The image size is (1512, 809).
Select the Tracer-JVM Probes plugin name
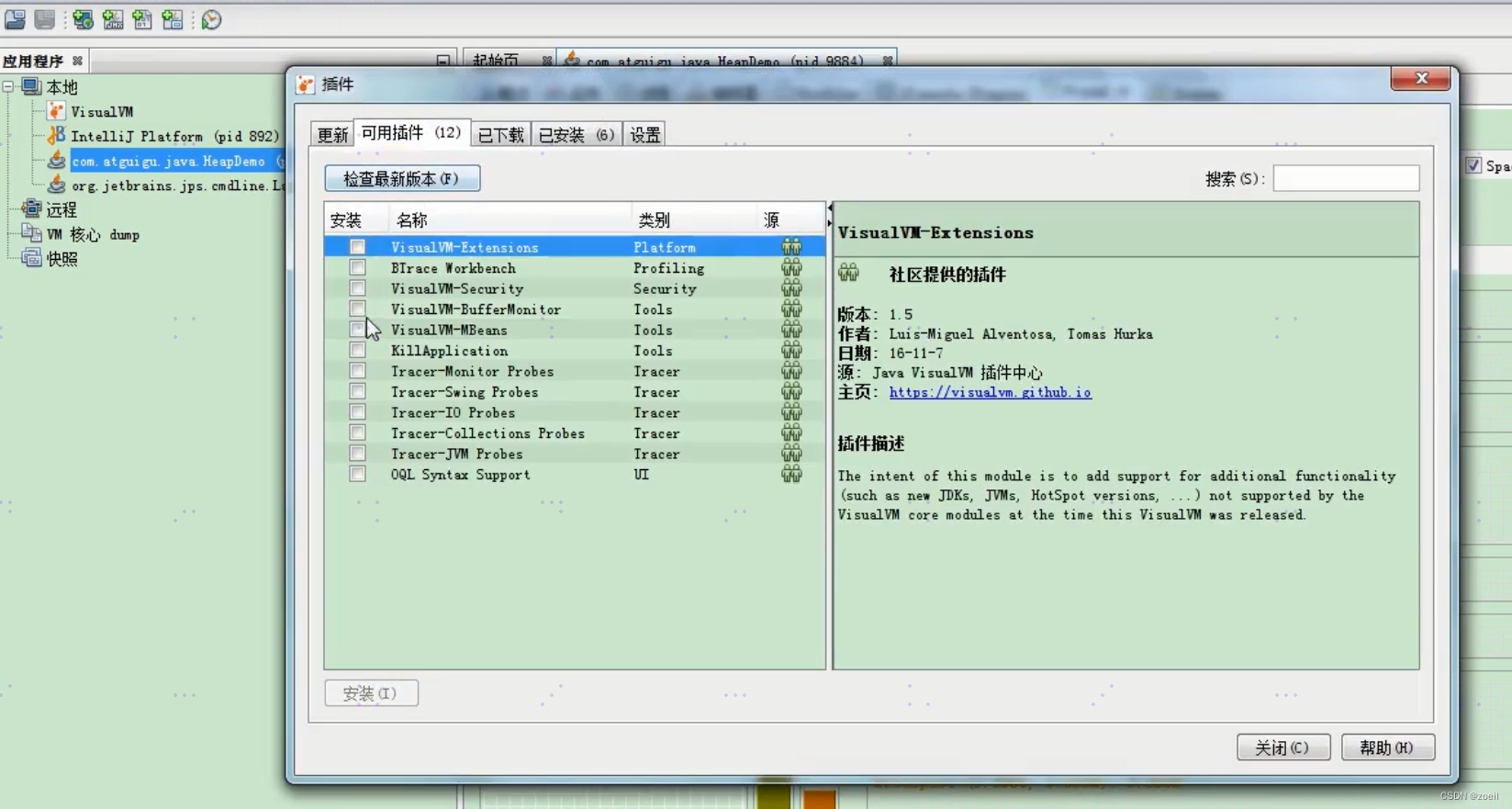pos(456,454)
